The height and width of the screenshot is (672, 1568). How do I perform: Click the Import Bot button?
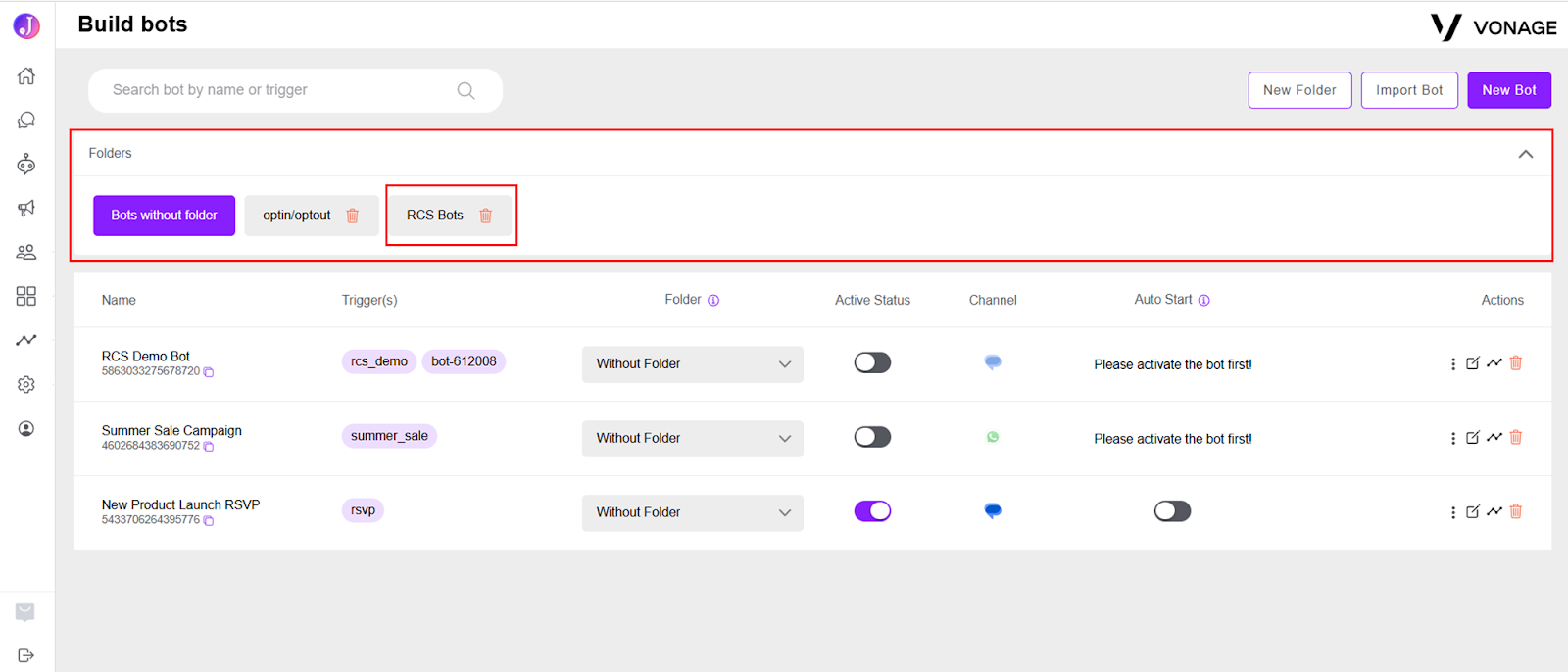click(x=1409, y=90)
